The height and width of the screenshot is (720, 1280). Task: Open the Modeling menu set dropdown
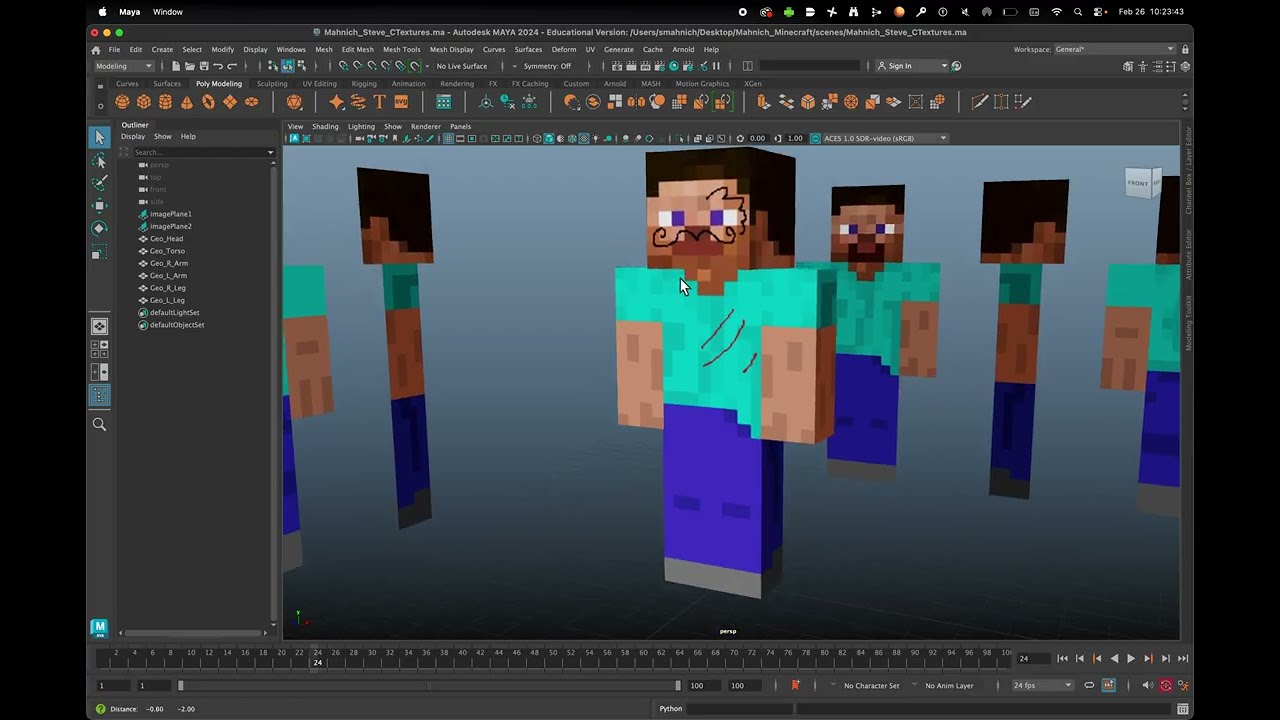pyautogui.click(x=125, y=66)
